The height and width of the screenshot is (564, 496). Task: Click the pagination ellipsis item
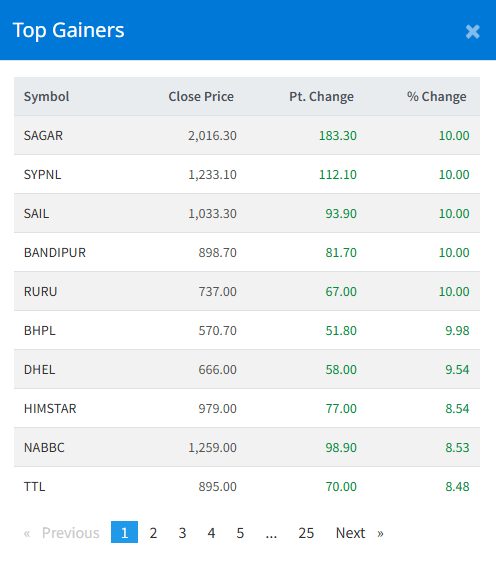point(271,533)
